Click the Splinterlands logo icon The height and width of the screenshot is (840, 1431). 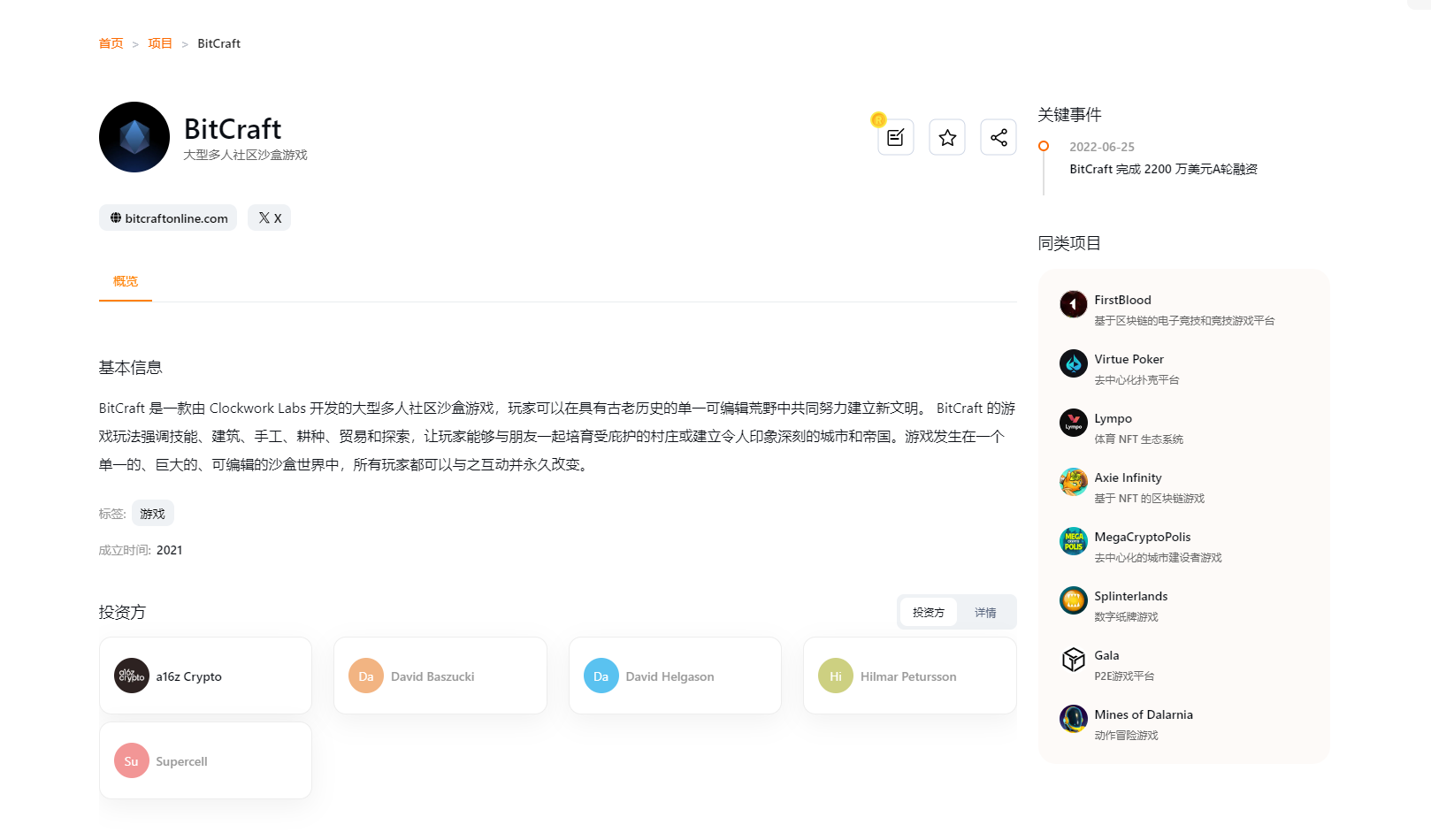point(1074,600)
